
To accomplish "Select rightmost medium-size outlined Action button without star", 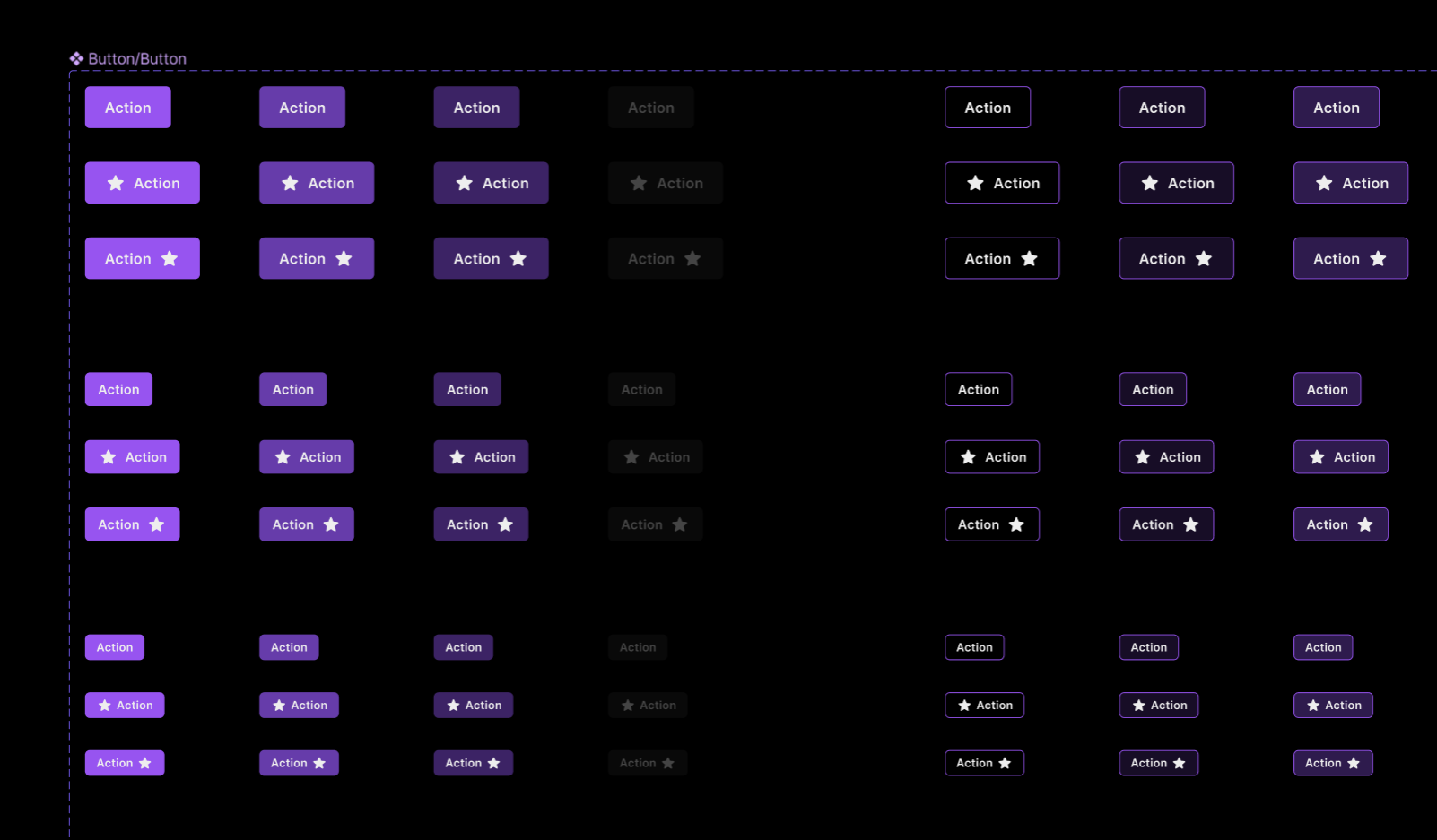I will coord(1327,390).
